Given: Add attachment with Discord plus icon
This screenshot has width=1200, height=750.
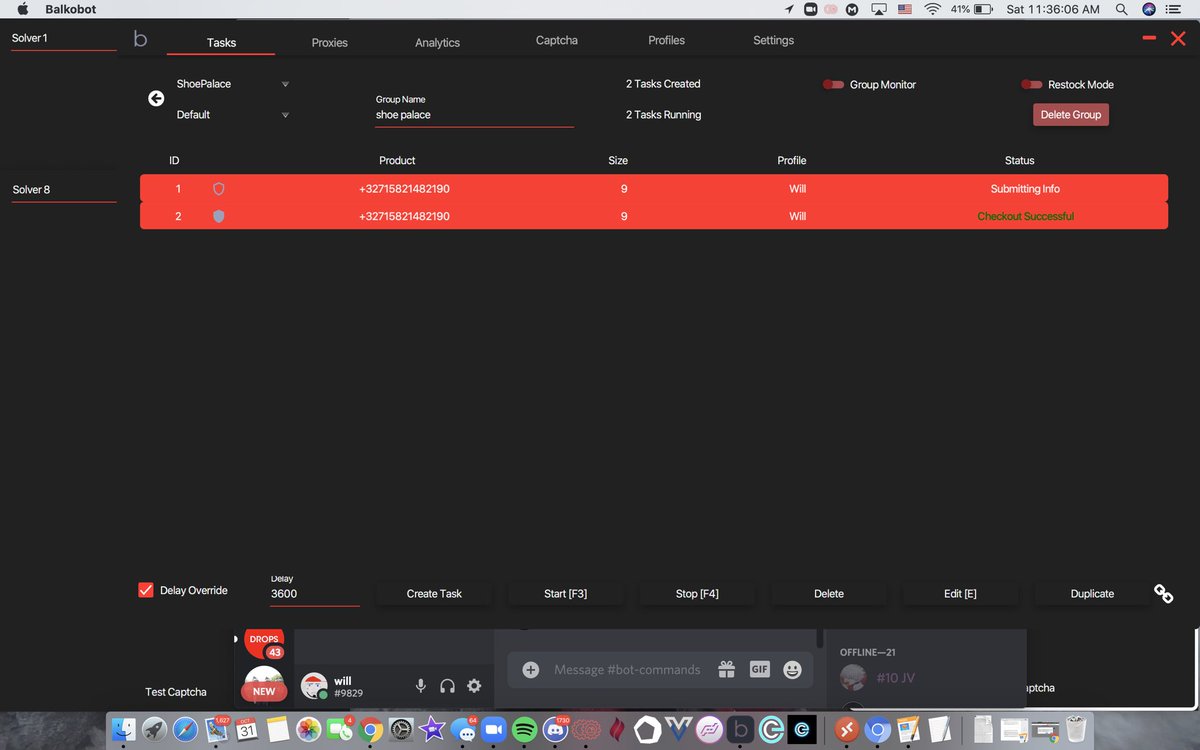Looking at the screenshot, I should 531,670.
